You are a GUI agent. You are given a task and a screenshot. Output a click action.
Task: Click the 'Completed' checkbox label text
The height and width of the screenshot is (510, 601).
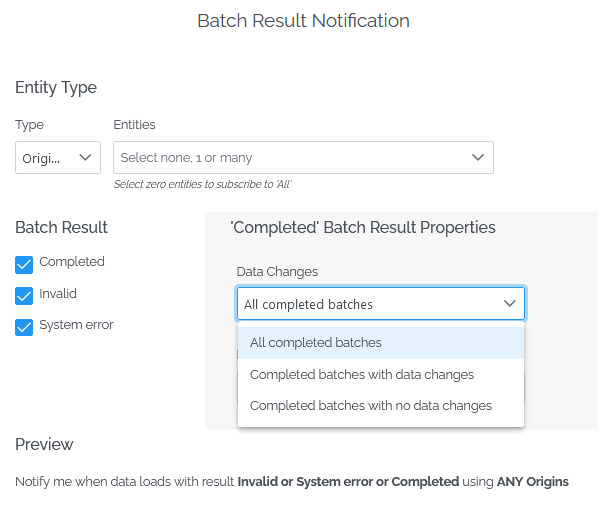point(72,262)
